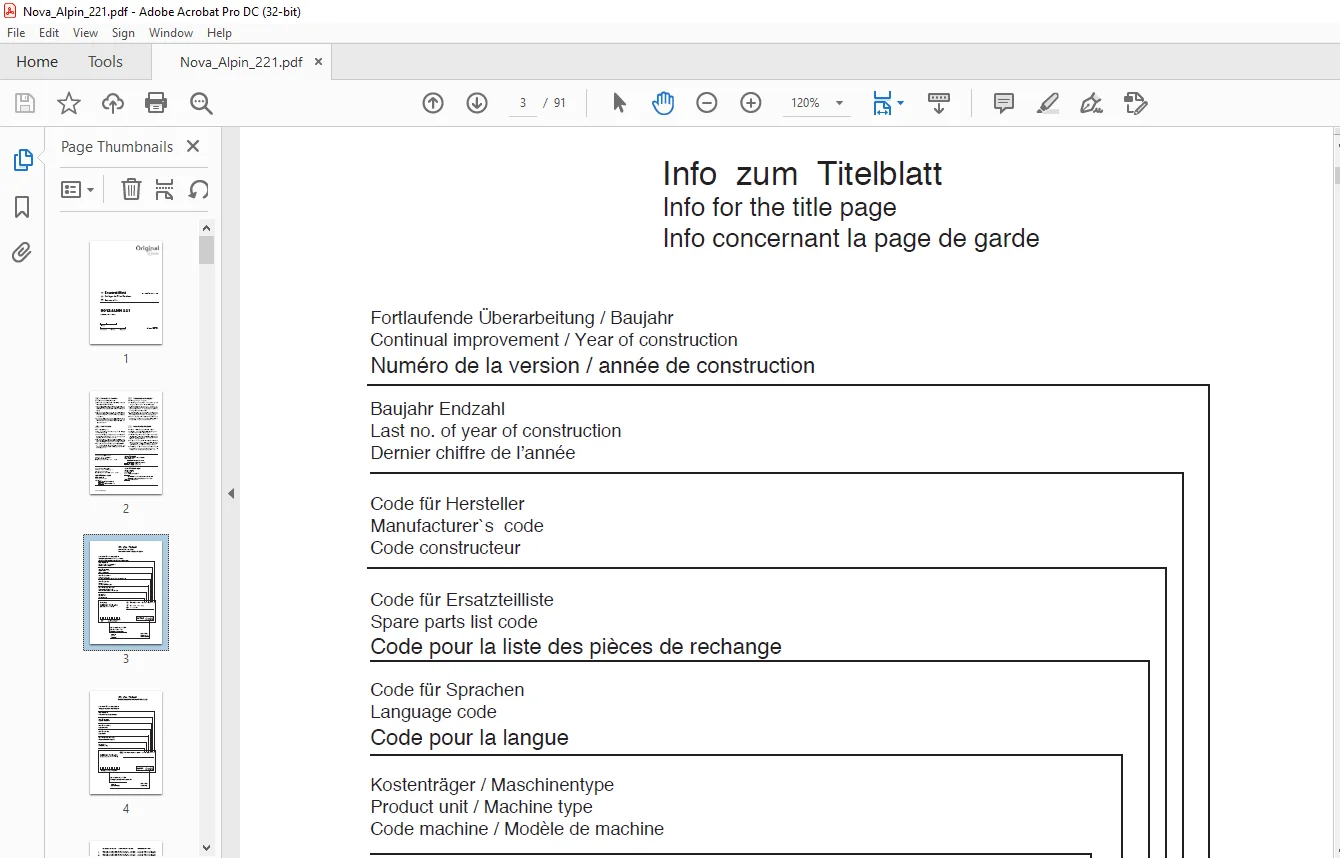Open zoom level 120% dropdown
The width and height of the screenshot is (1340, 858).
click(839, 103)
